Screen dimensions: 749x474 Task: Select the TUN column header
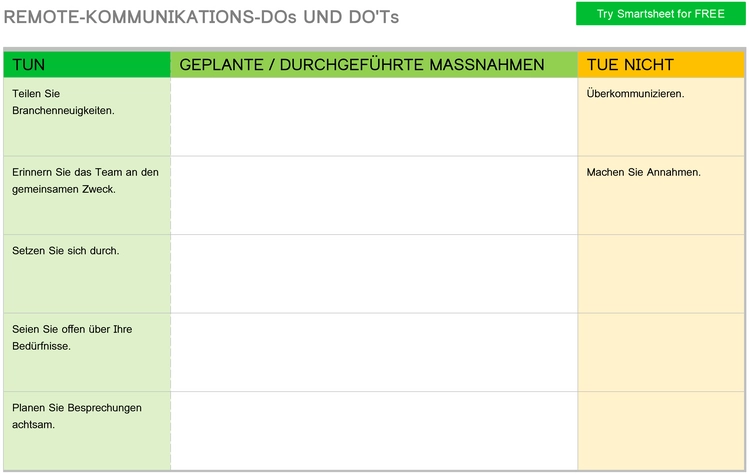tap(87, 65)
